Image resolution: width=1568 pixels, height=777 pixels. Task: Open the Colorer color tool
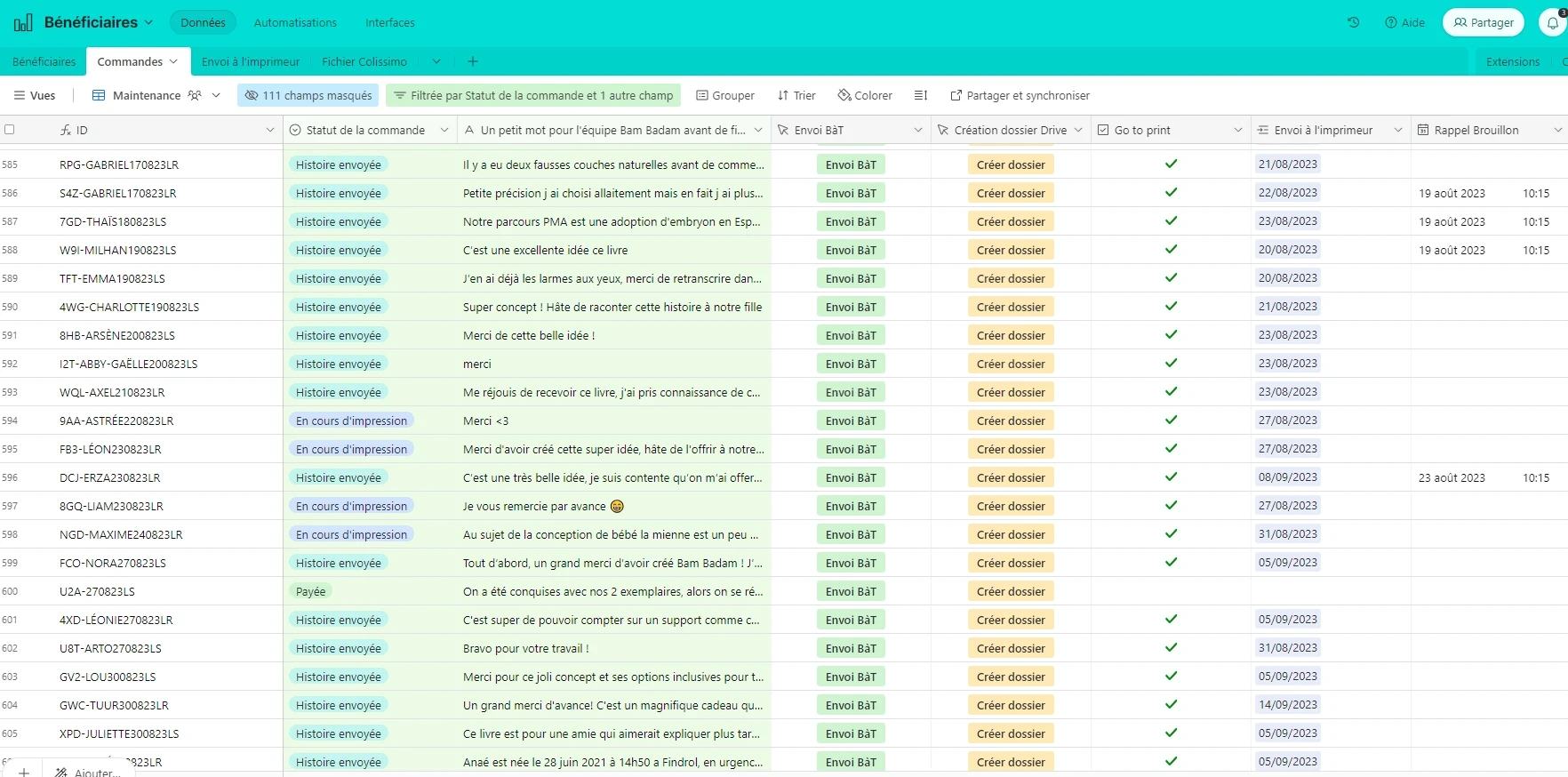(x=865, y=95)
